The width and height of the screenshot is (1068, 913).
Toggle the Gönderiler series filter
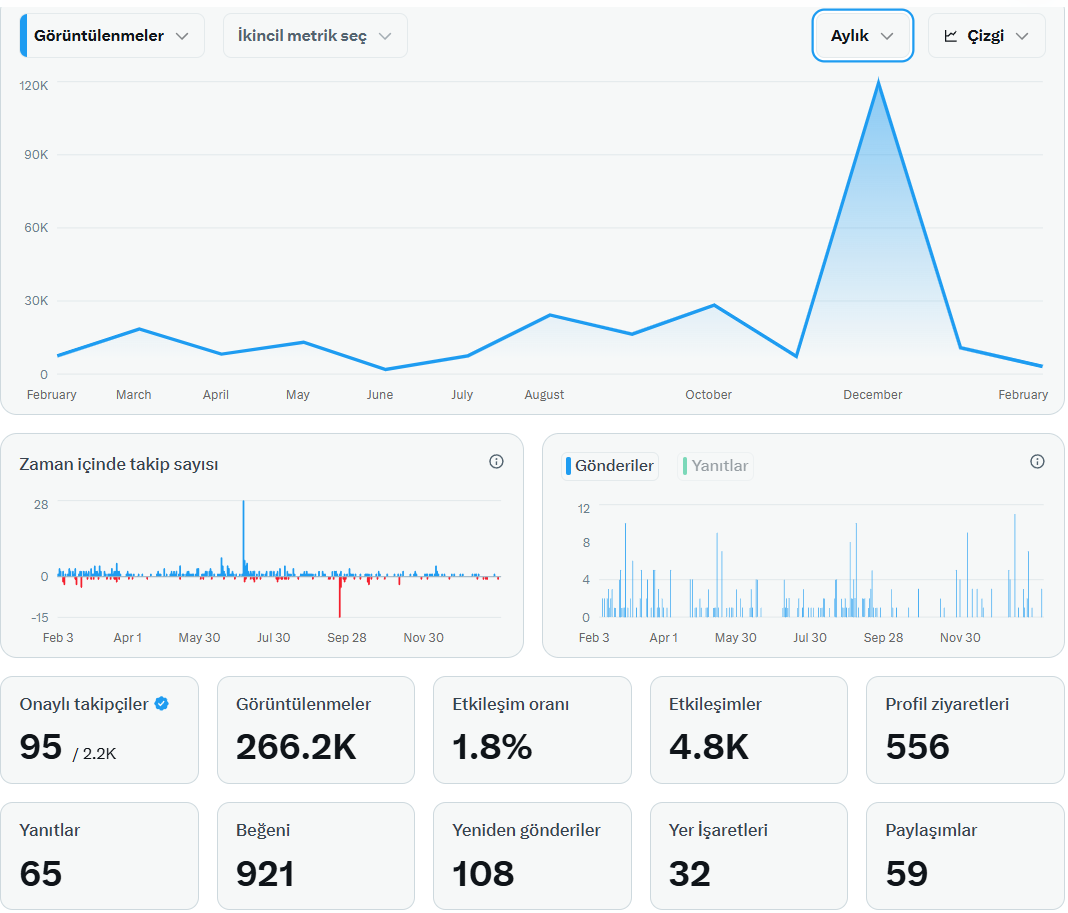pos(610,466)
